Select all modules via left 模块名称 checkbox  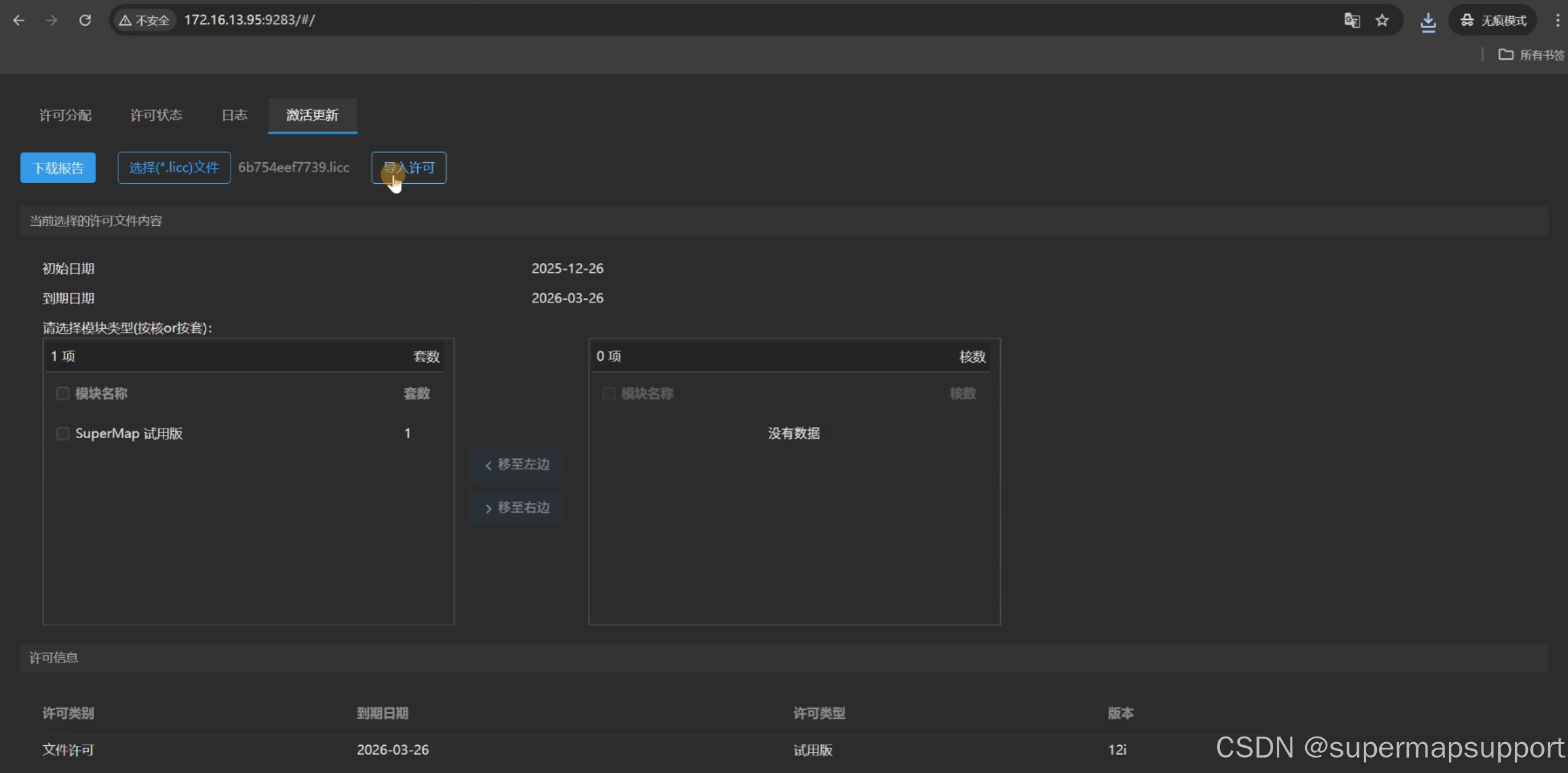coord(62,393)
